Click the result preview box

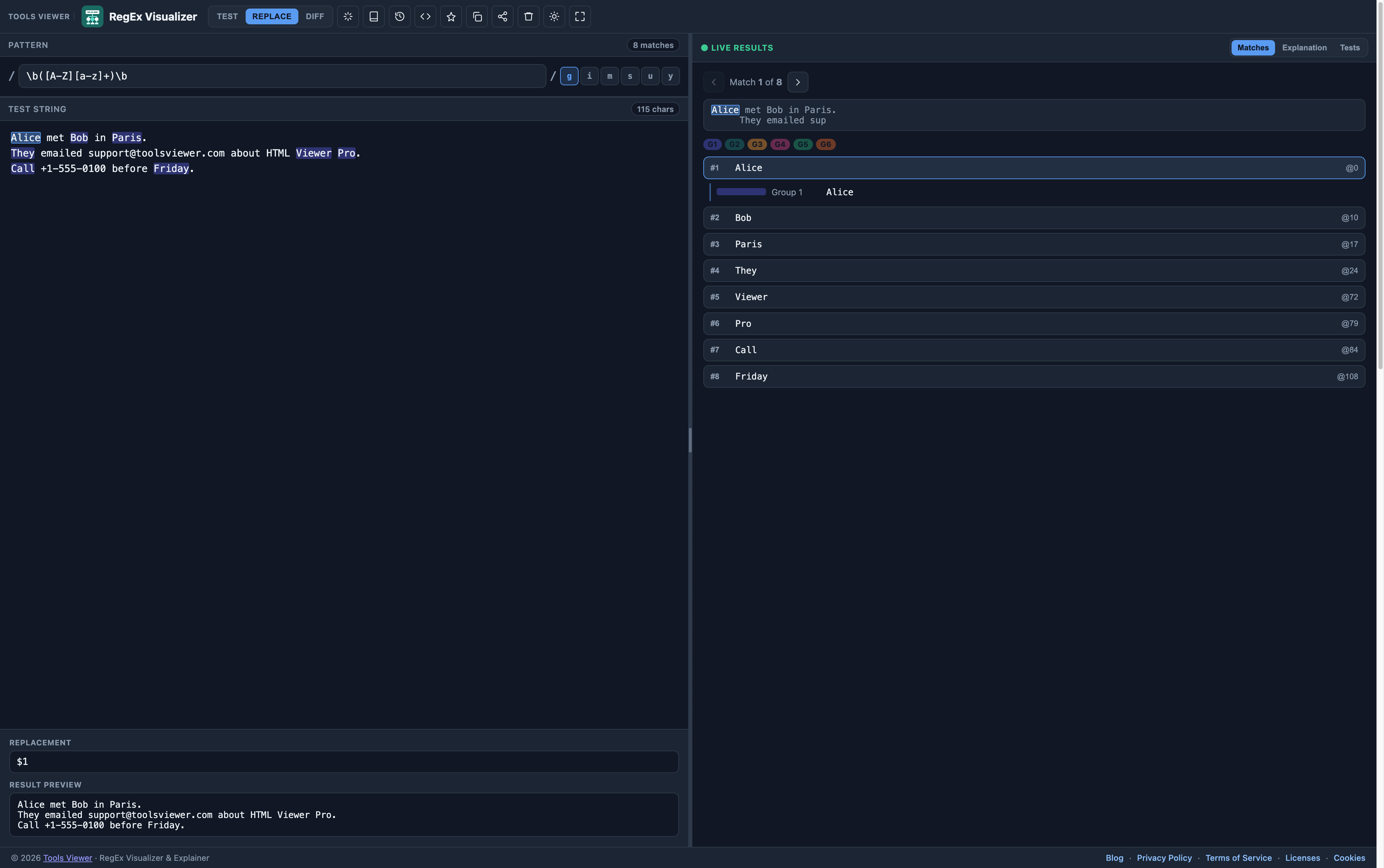coord(344,815)
